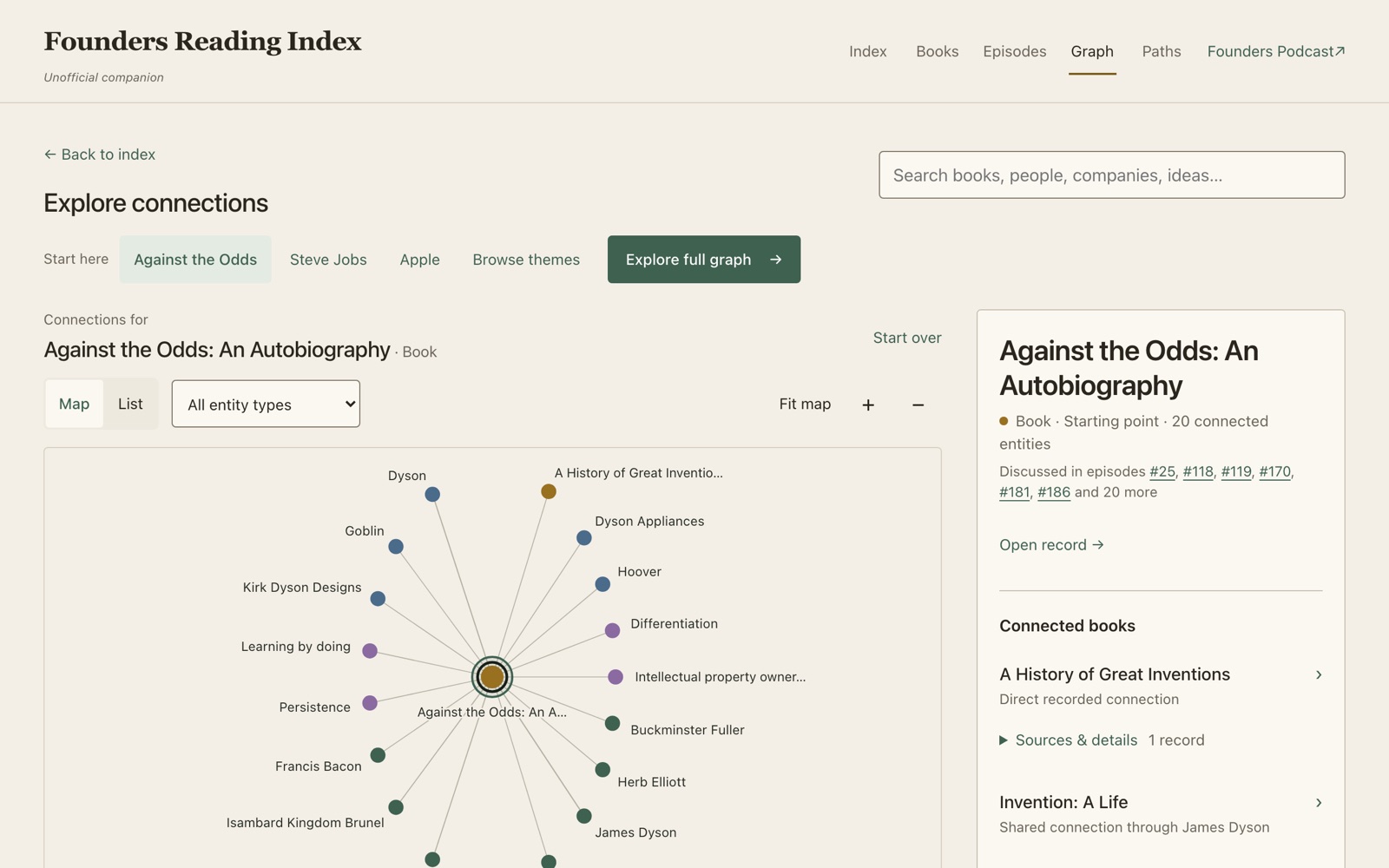Open A History of Great Inventions chevron

click(x=1319, y=674)
